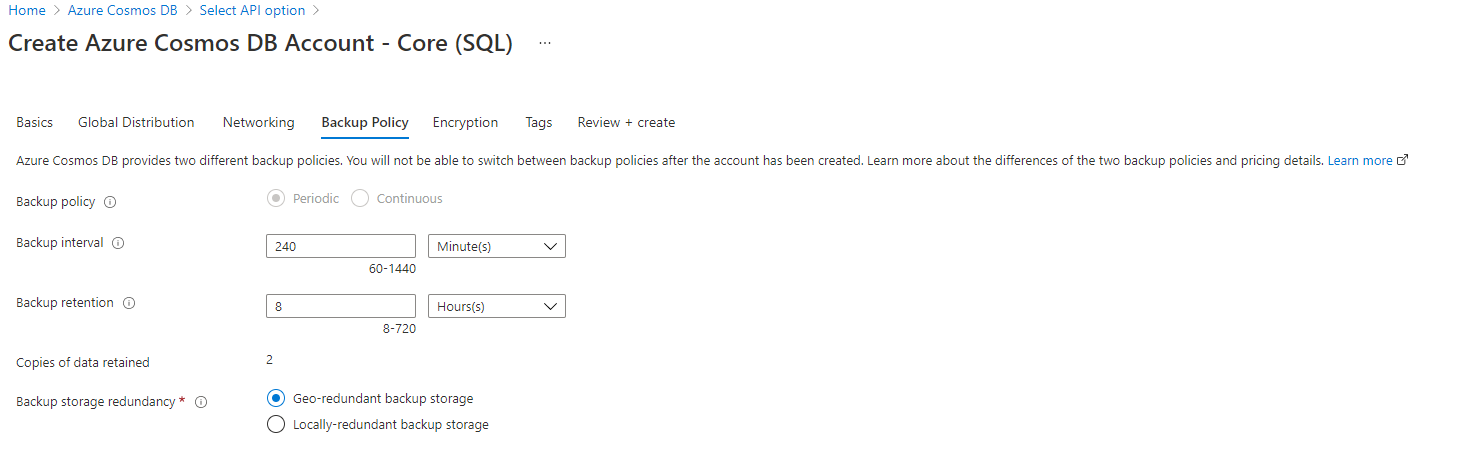Open the ellipsis menu beside page title

coord(545,44)
